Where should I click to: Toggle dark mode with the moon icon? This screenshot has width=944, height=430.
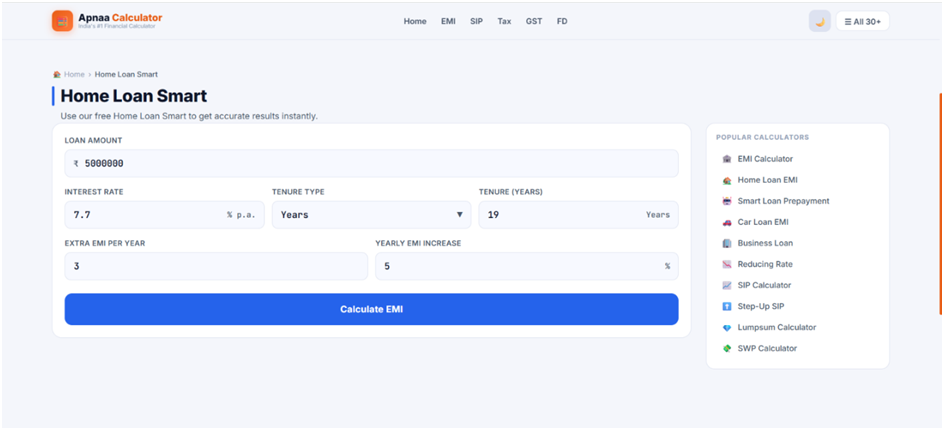click(x=819, y=21)
